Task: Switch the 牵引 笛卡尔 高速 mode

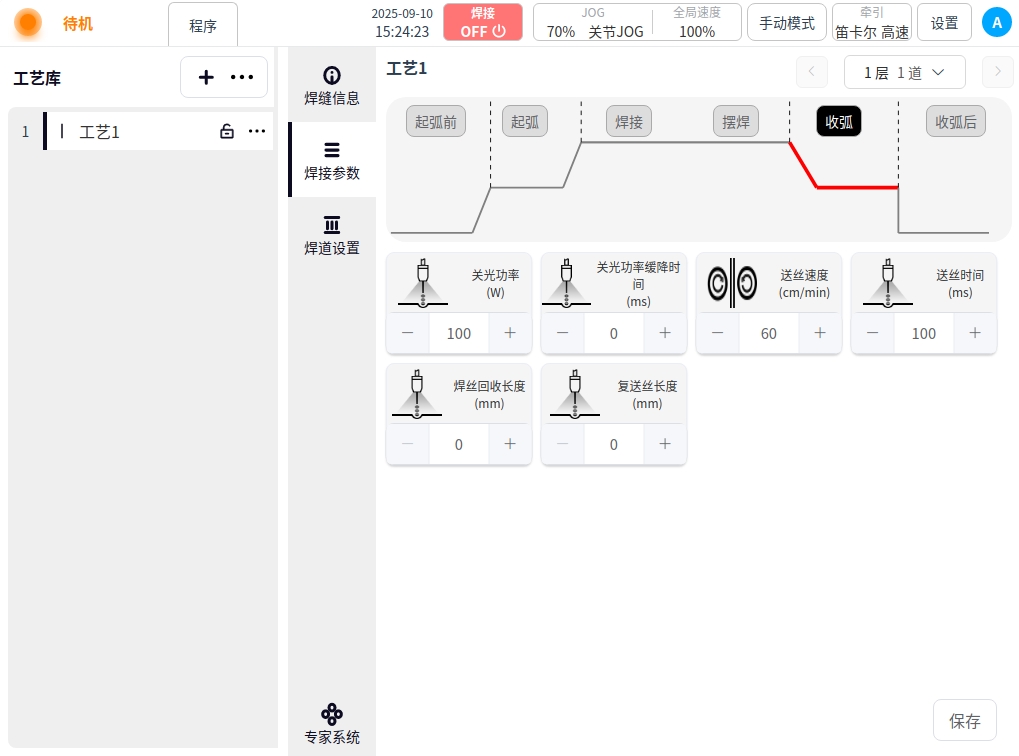Action: click(x=871, y=22)
